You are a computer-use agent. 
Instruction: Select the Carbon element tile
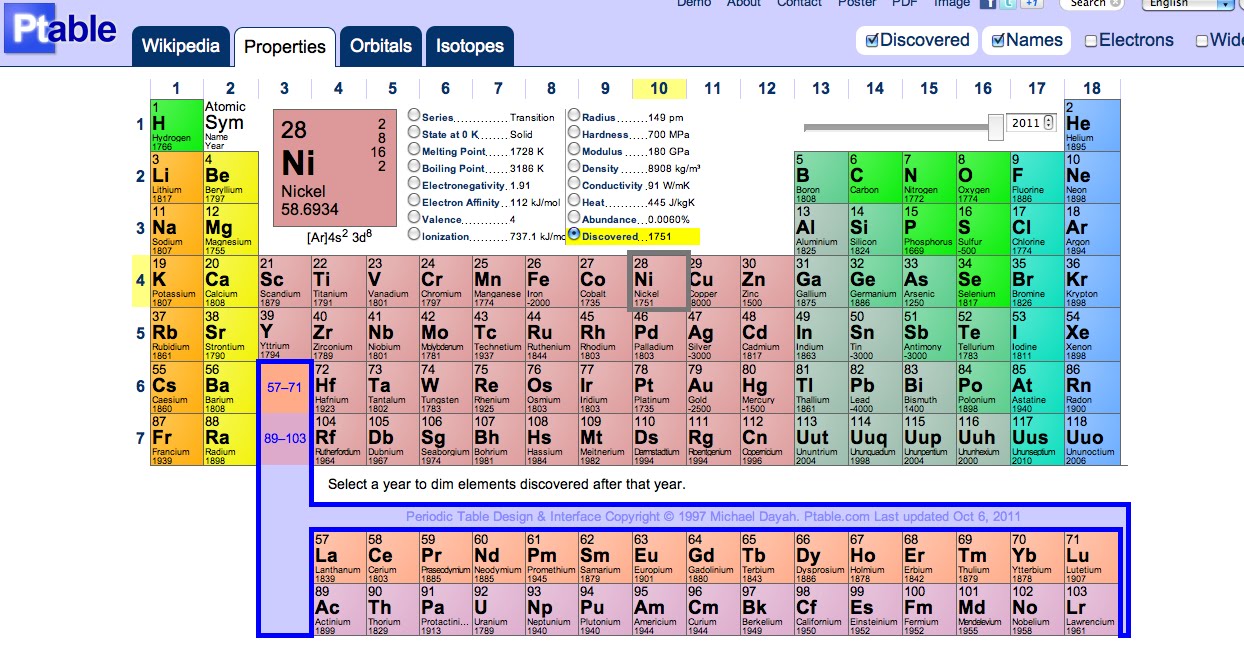pos(875,177)
